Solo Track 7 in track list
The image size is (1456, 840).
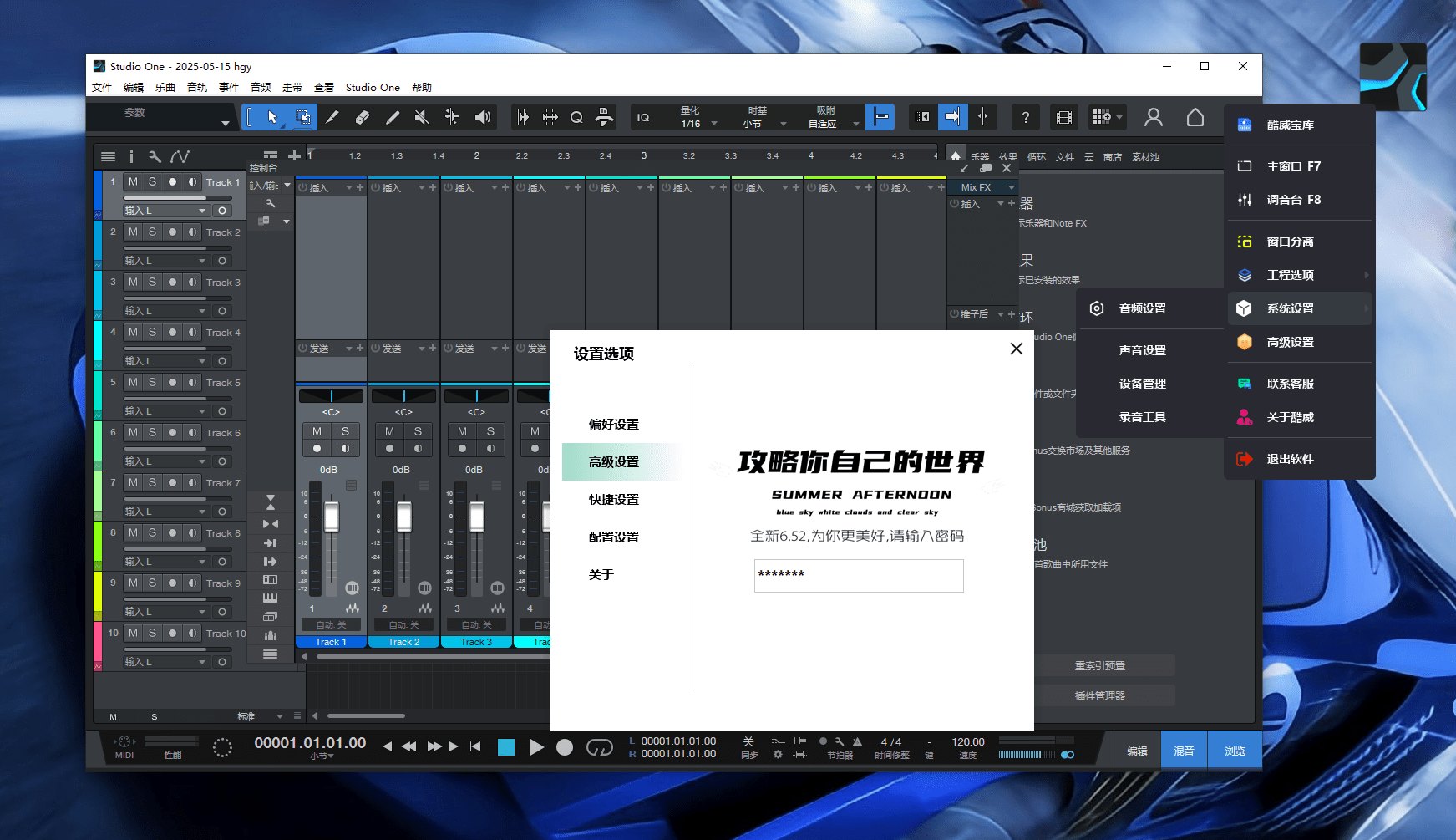click(x=152, y=482)
